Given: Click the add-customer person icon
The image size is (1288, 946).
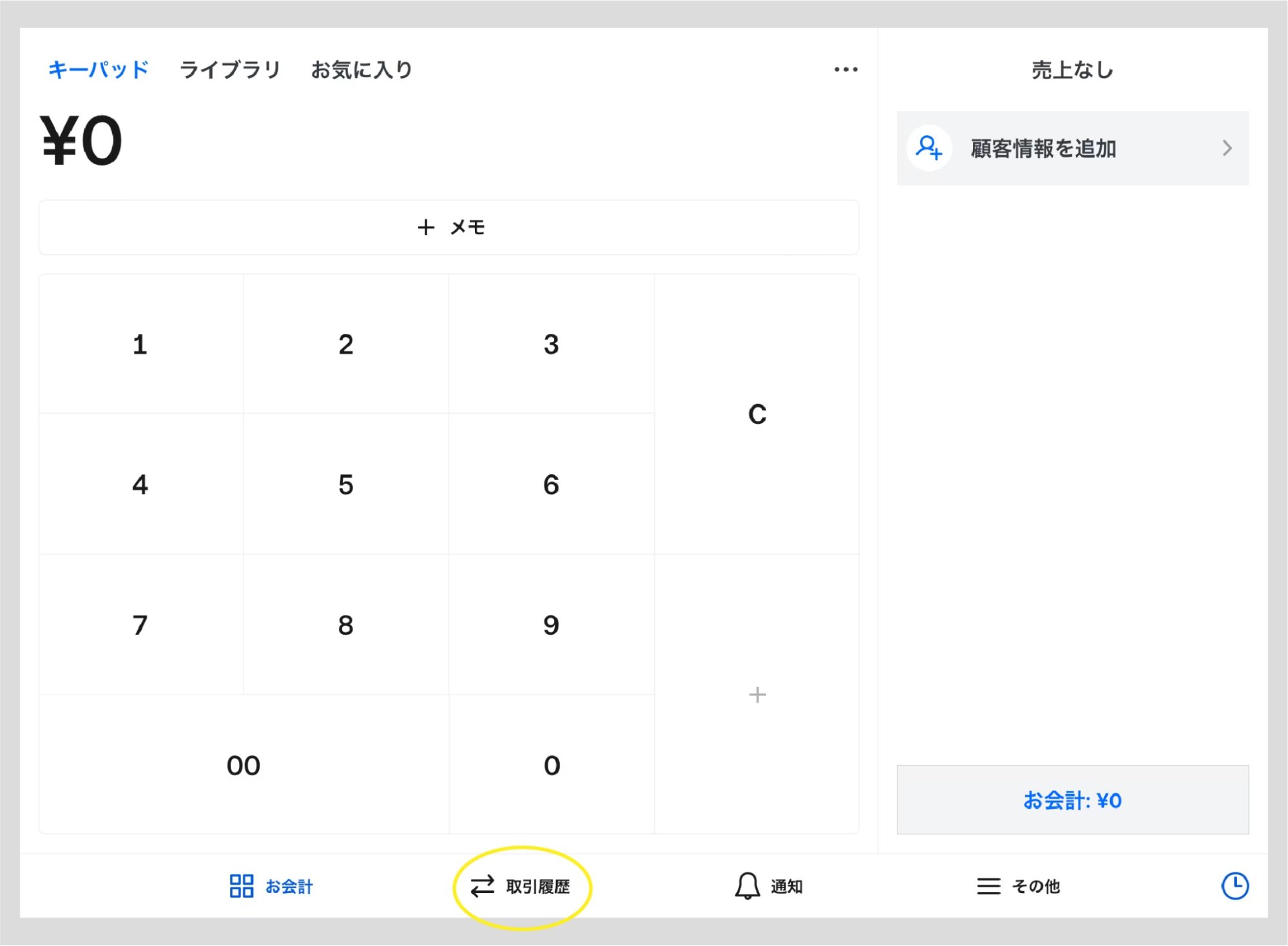Looking at the screenshot, I should coord(930,148).
